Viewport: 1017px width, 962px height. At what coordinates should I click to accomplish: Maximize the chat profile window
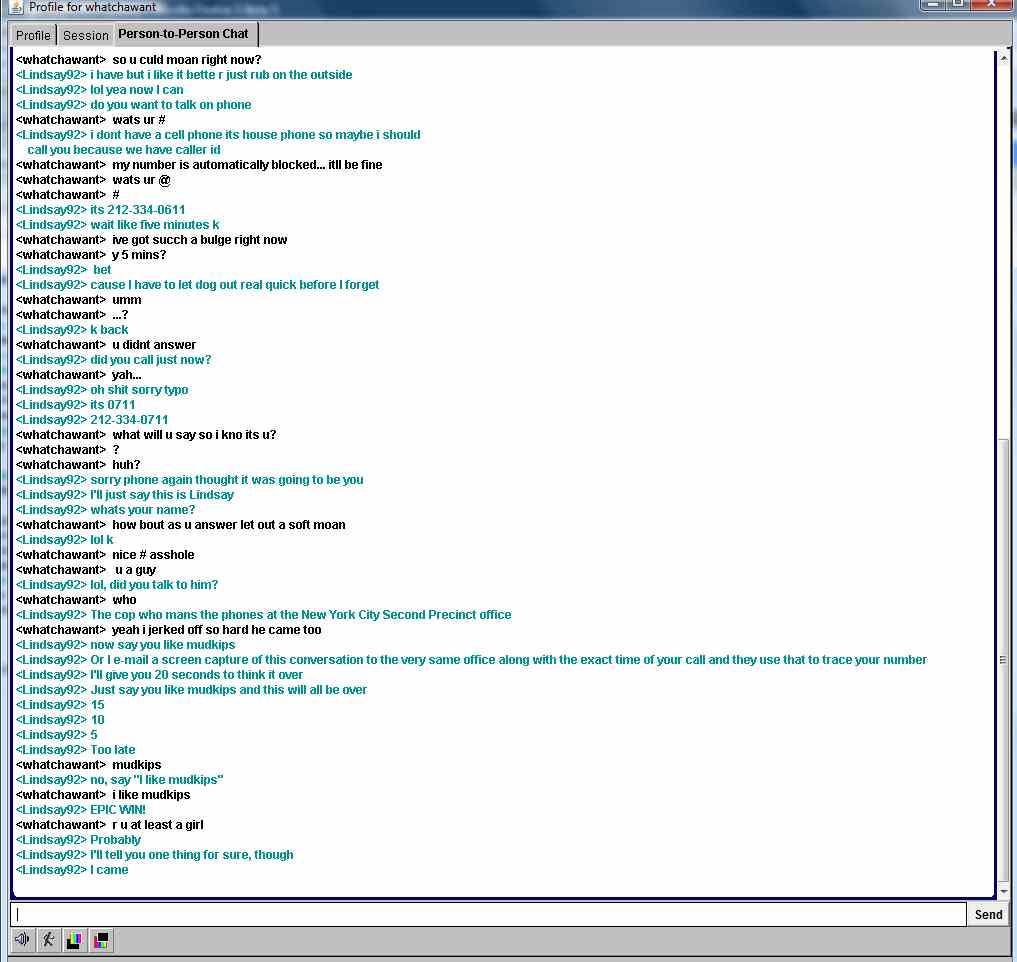(957, 5)
